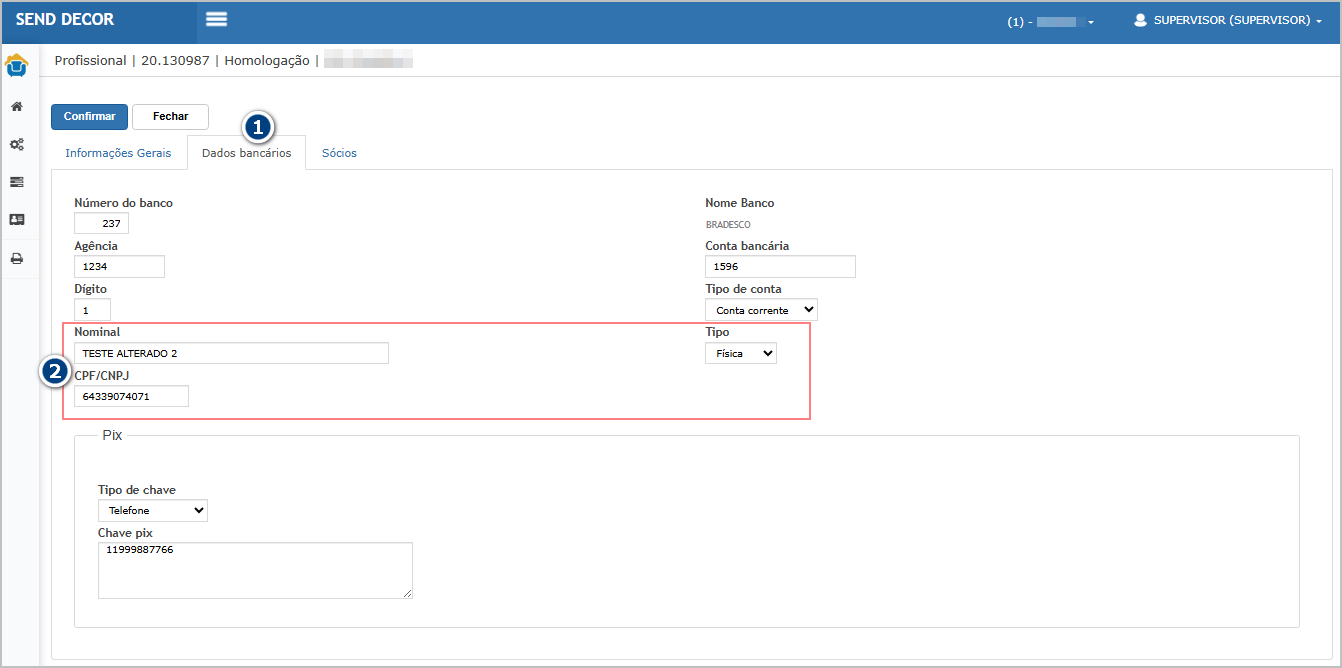Toggle the hamburger menu in header
Image resolution: width=1342 pixels, height=668 pixels.
pyautogui.click(x=216, y=20)
